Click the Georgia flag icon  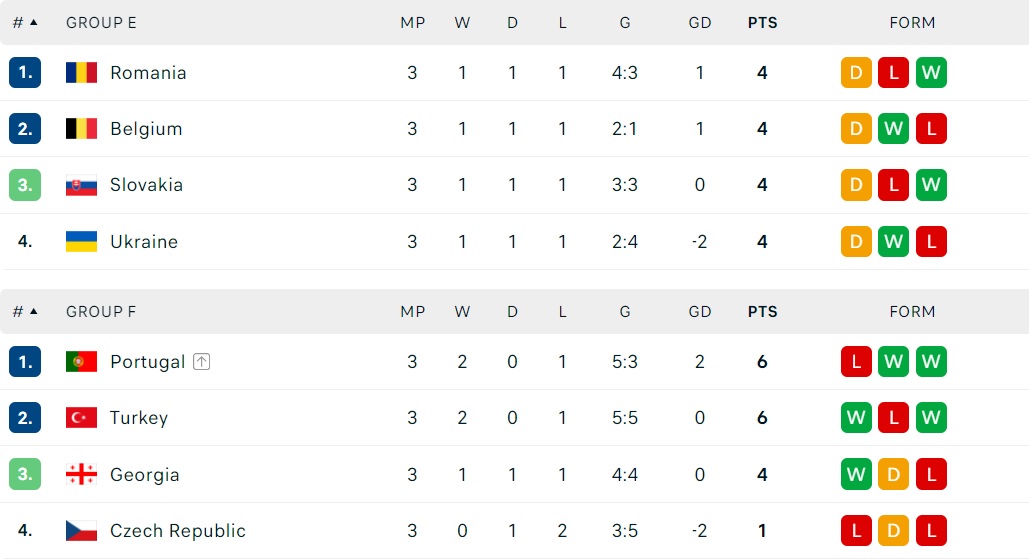coord(81,474)
